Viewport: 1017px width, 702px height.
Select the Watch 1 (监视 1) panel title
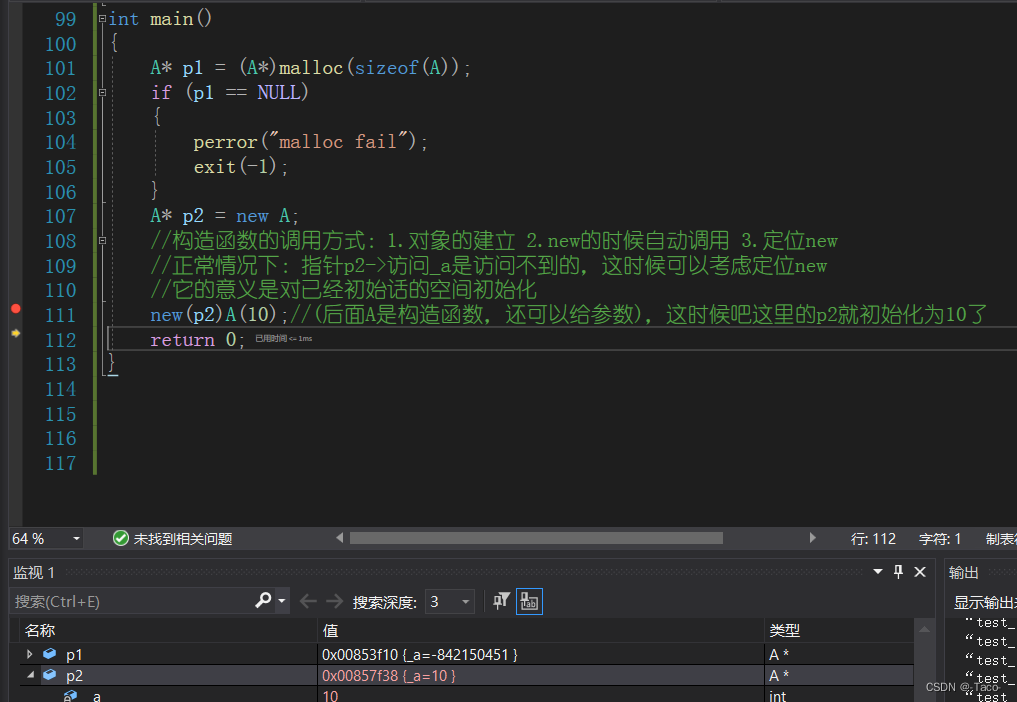click(x=34, y=572)
